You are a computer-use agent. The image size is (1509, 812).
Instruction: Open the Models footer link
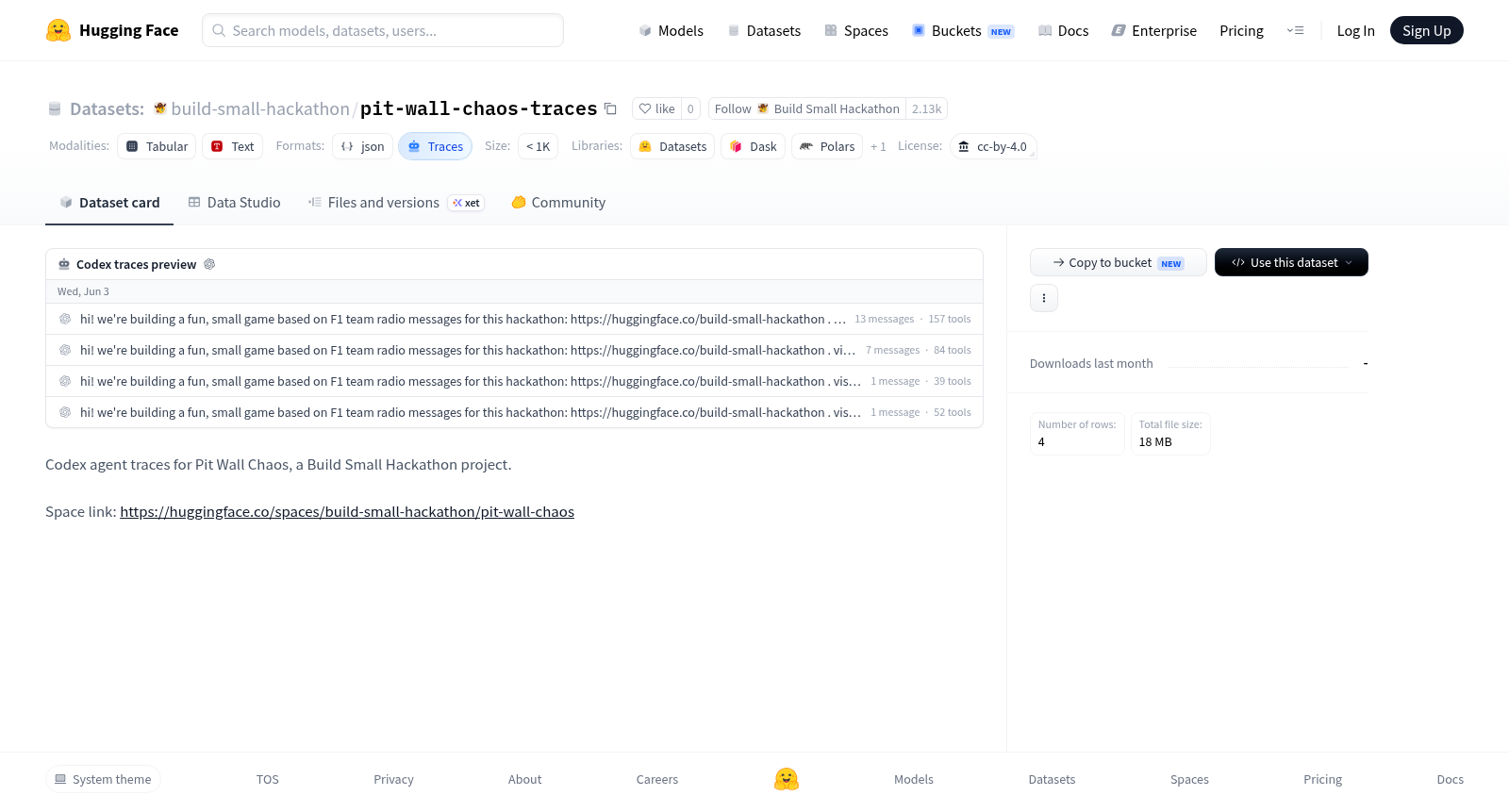[914, 780]
